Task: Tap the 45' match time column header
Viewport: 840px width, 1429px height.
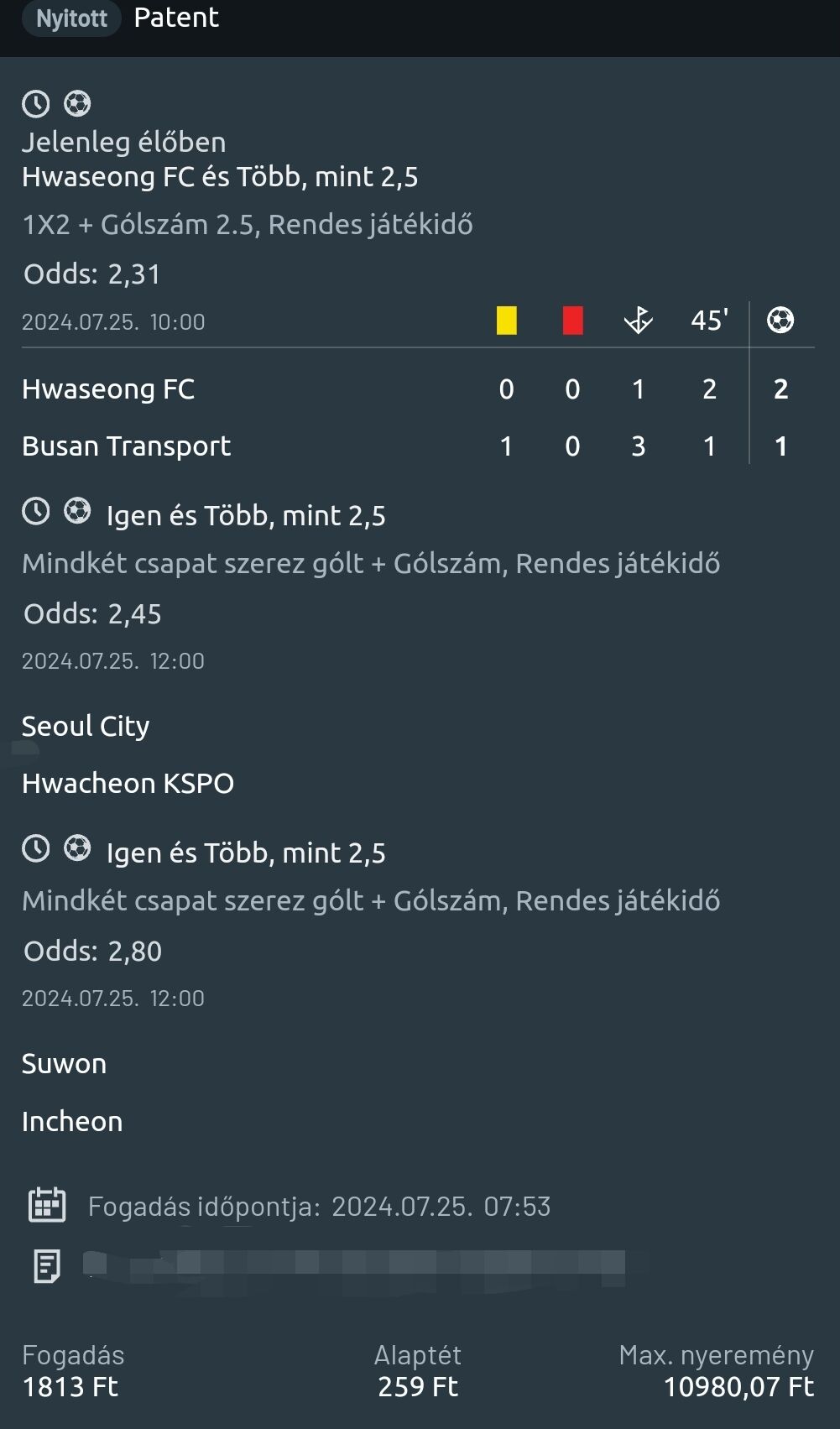Action: [x=709, y=321]
